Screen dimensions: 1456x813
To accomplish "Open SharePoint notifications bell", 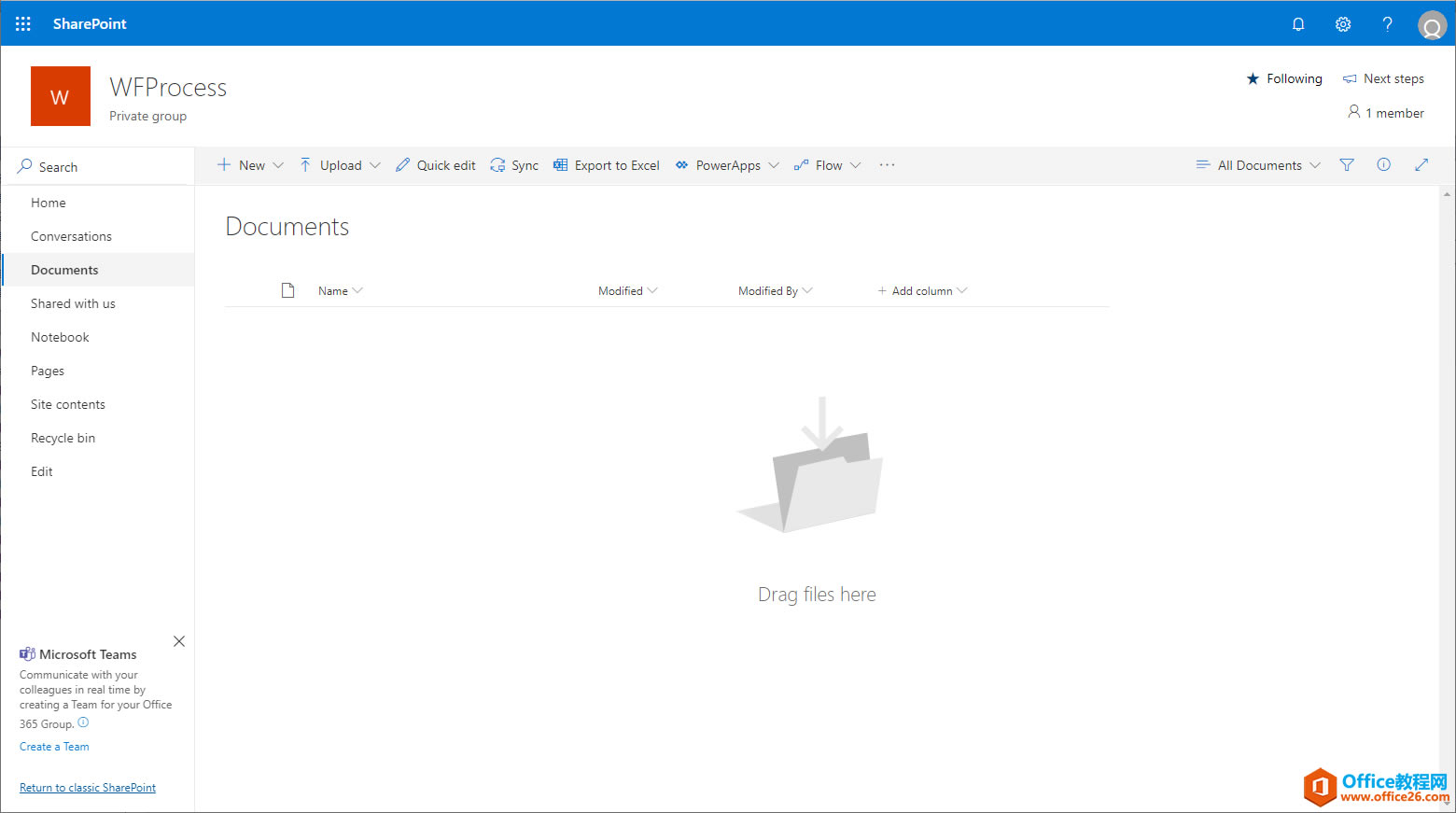I will click(x=1298, y=23).
